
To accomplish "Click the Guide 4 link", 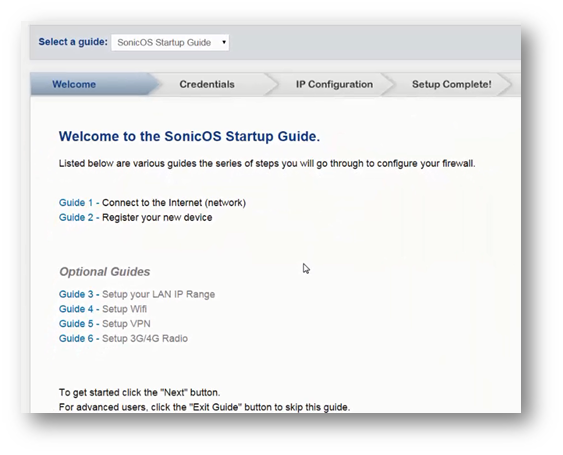I will click(76, 309).
